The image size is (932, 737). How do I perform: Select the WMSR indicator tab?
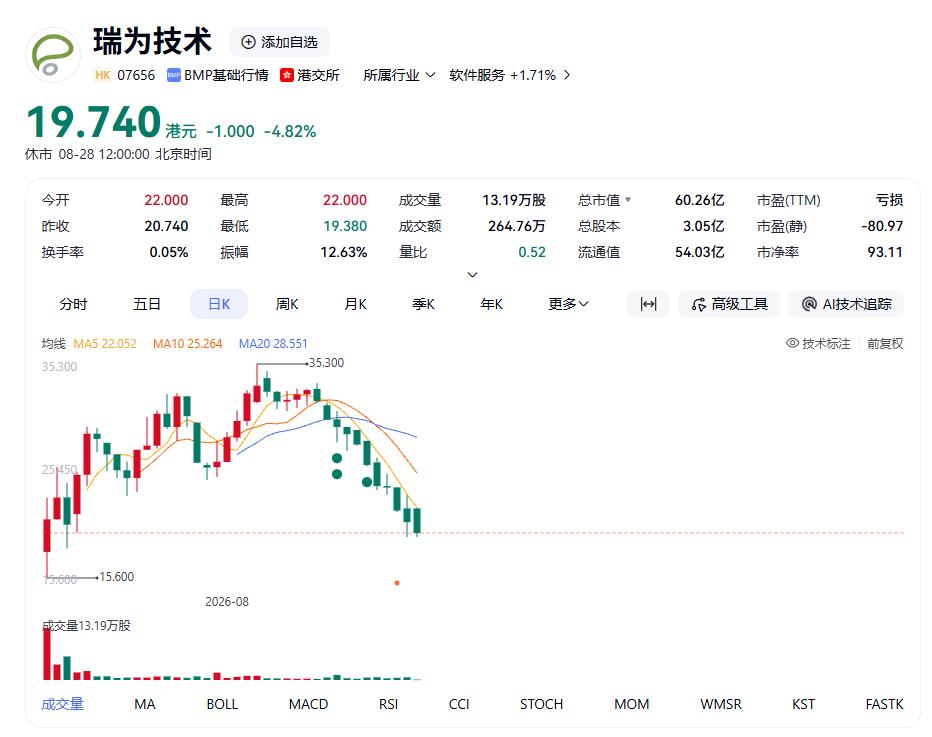[x=721, y=704]
